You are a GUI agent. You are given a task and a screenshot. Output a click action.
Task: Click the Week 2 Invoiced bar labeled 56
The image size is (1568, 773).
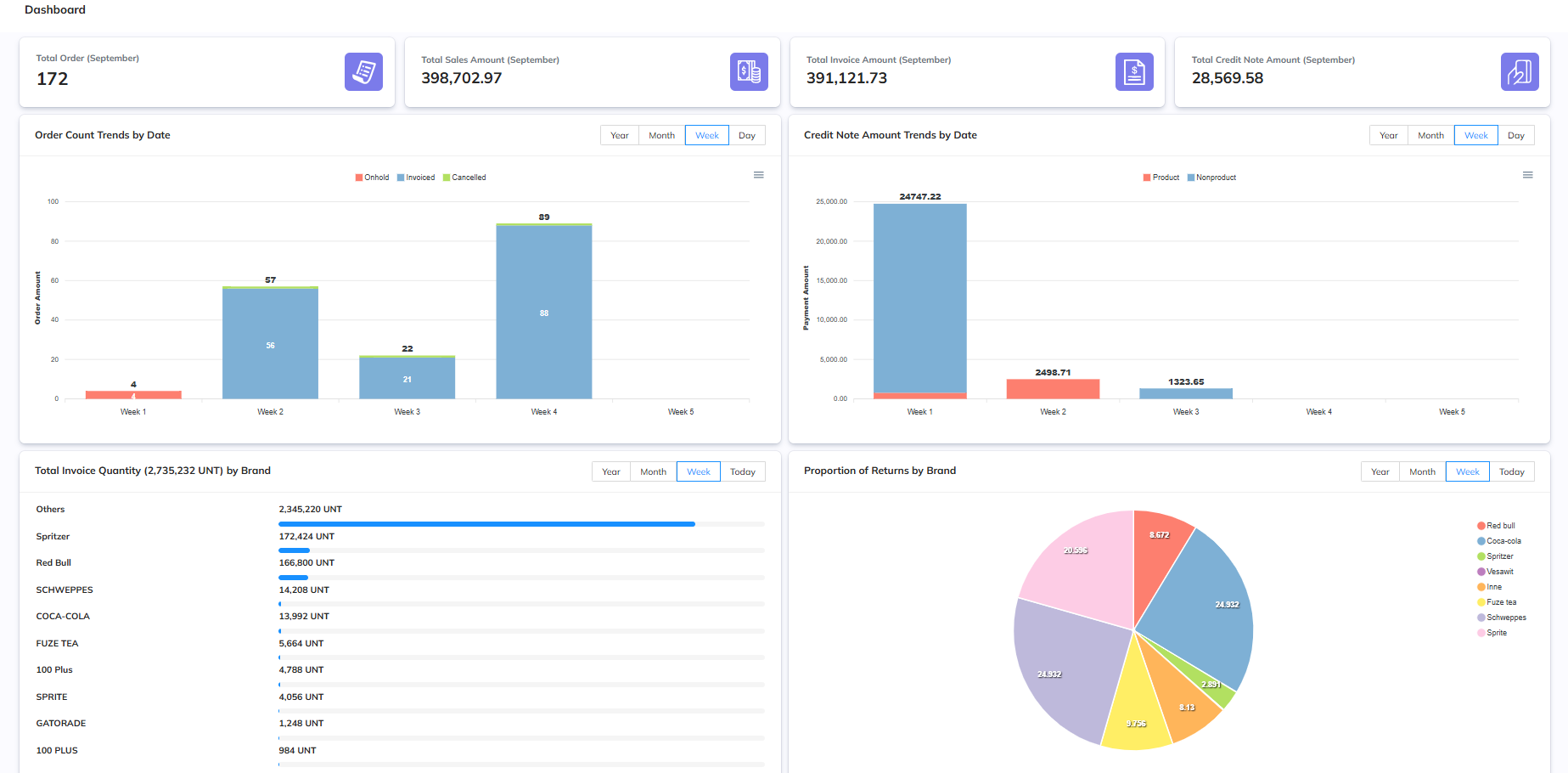pyautogui.click(x=270, y=344)
